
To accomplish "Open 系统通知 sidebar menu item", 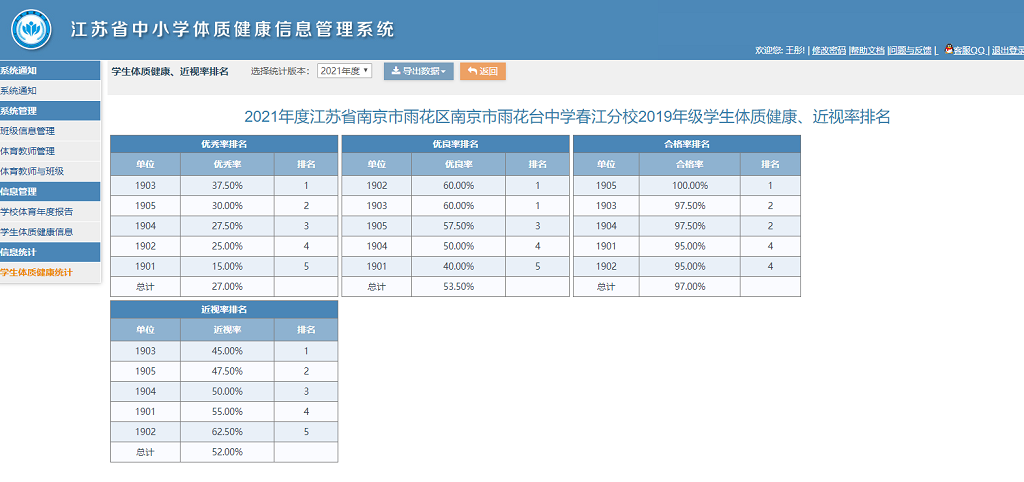I will point(50,91).
